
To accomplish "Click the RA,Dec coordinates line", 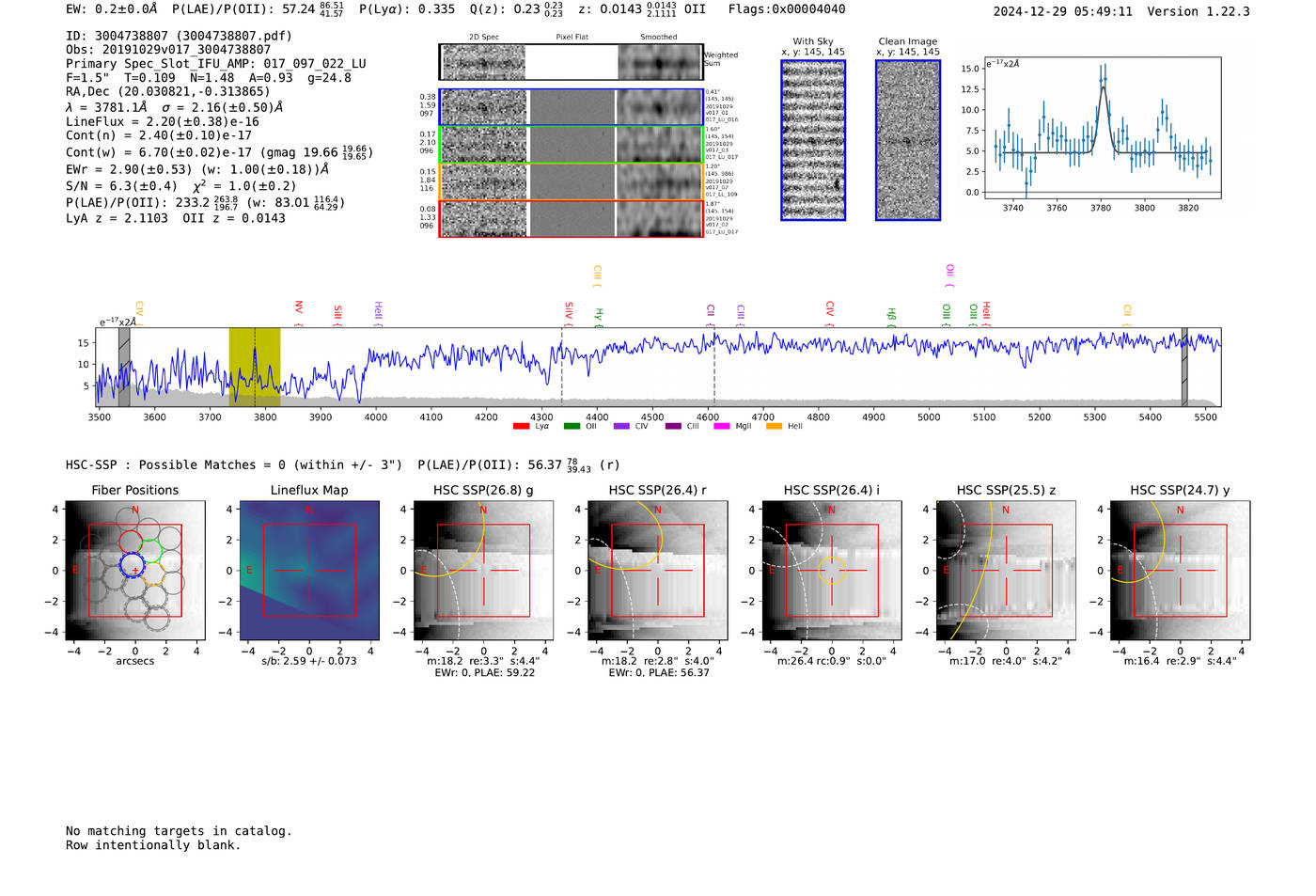I will (x=167, y=91).
